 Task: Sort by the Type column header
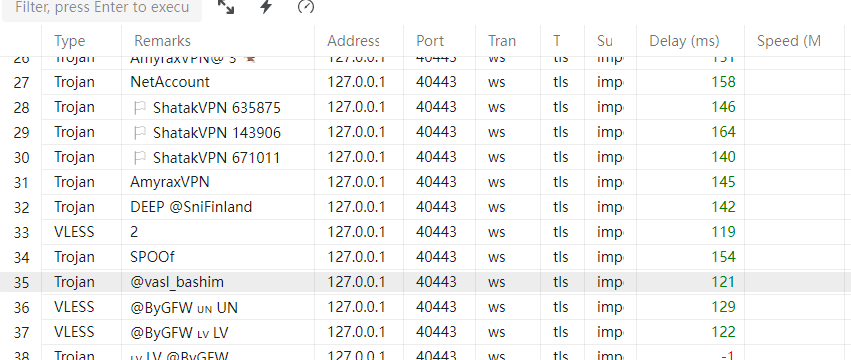pos(70,41)
